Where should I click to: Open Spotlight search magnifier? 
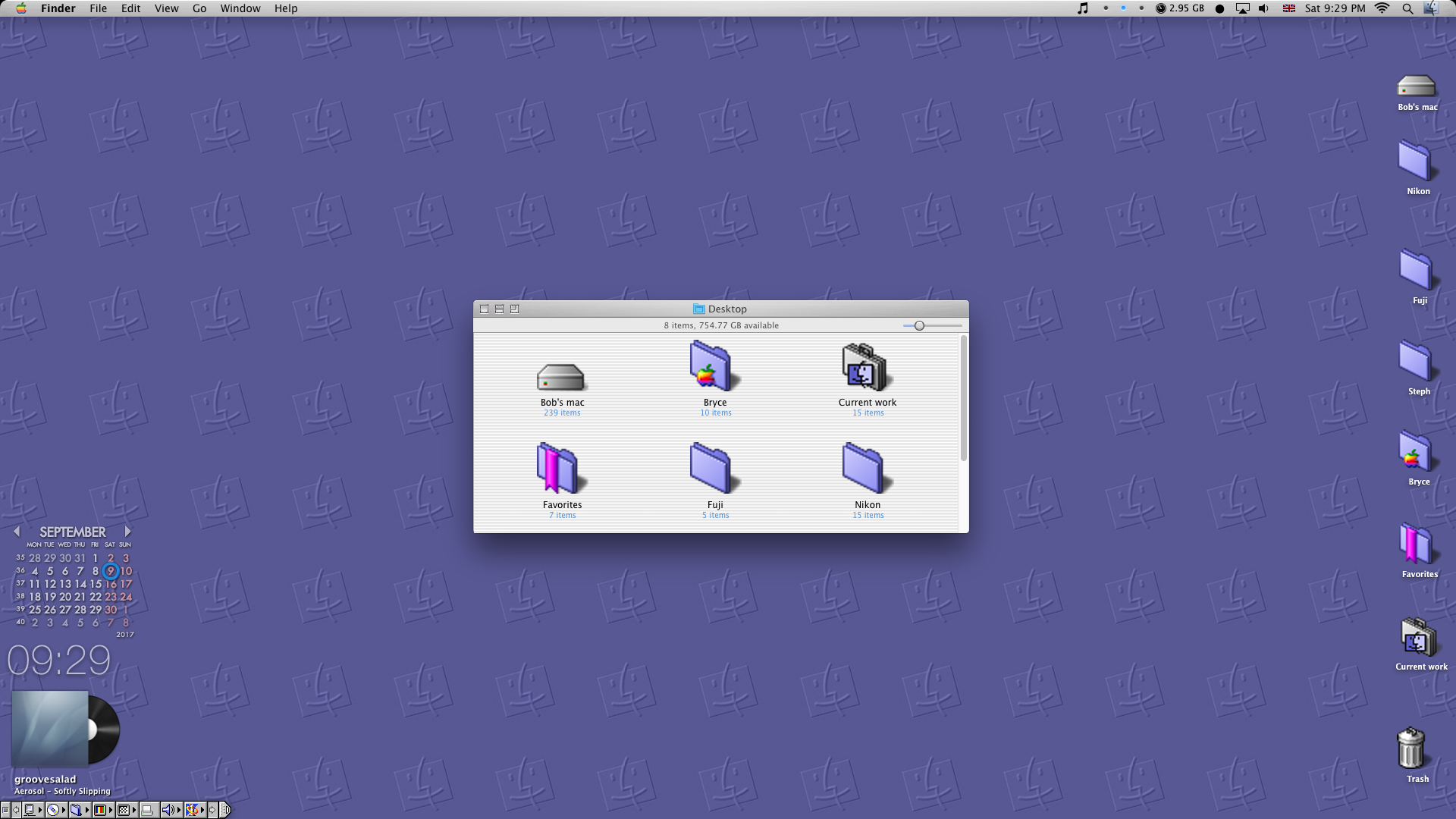coord(1407,8)
